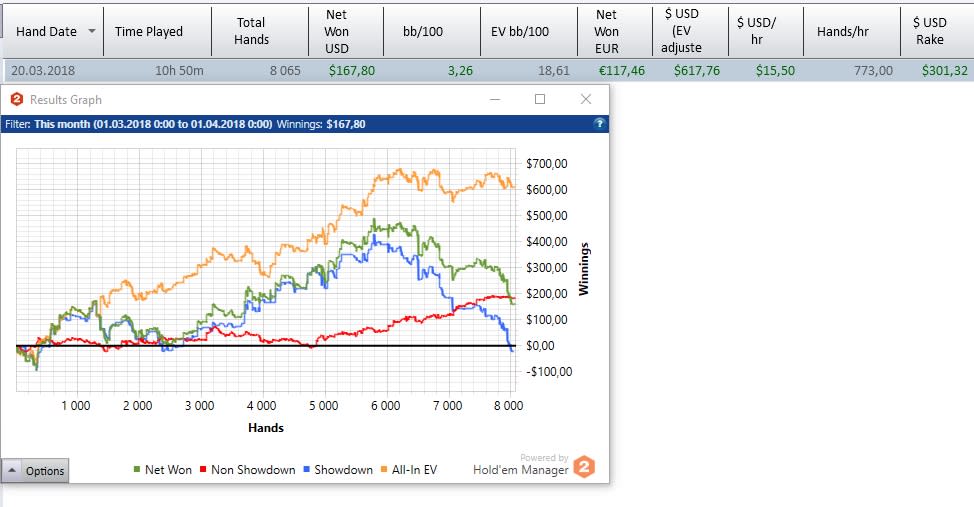
Task: Click the filter bar 'This month' text
Action: pos(62,124)
